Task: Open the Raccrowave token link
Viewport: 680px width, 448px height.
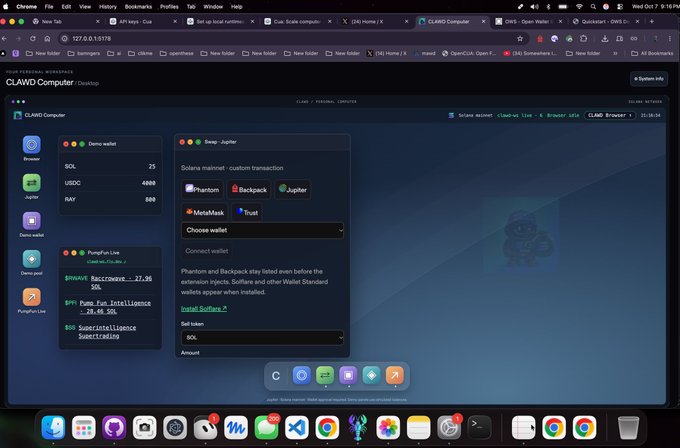Action: [121, 282]
